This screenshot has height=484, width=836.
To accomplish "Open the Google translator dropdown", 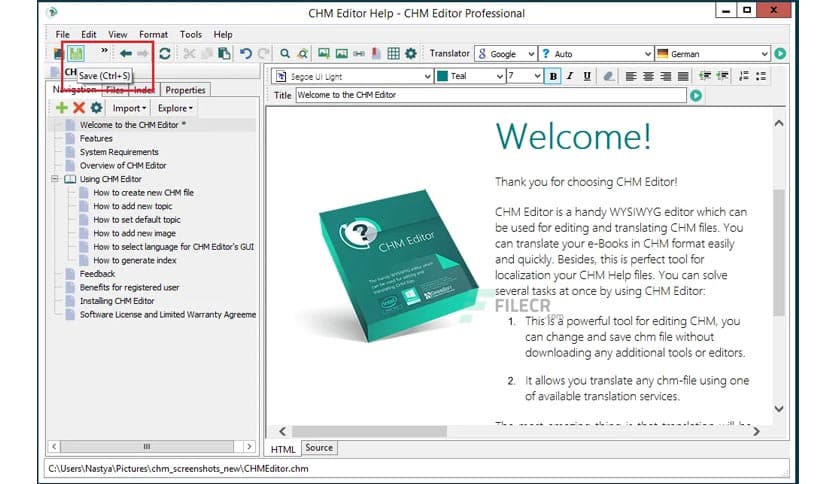I will click(x=505, y=54).
